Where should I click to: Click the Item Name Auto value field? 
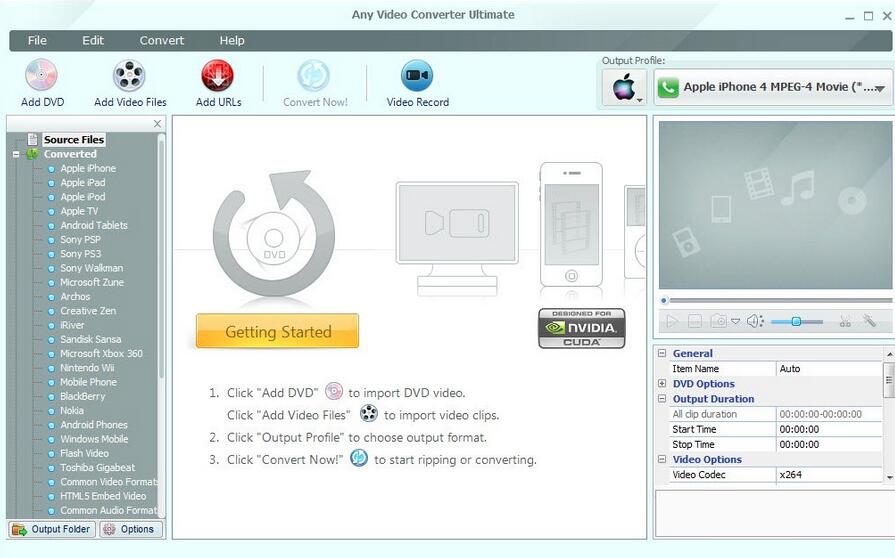(x=829, y=369)
